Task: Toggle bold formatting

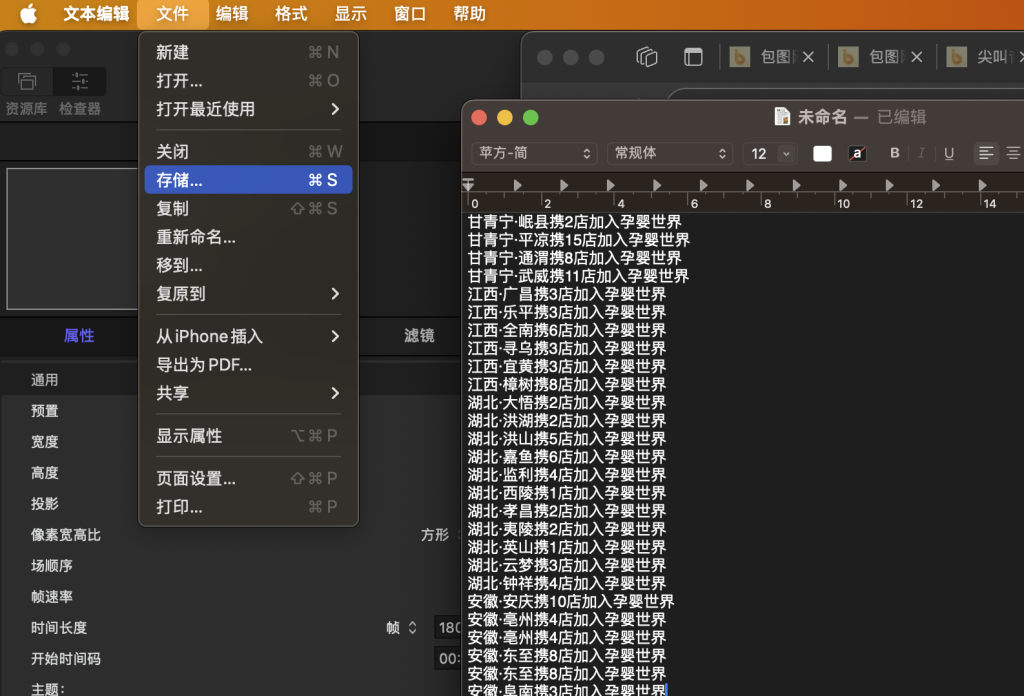Action: click(x=895, y=153)
